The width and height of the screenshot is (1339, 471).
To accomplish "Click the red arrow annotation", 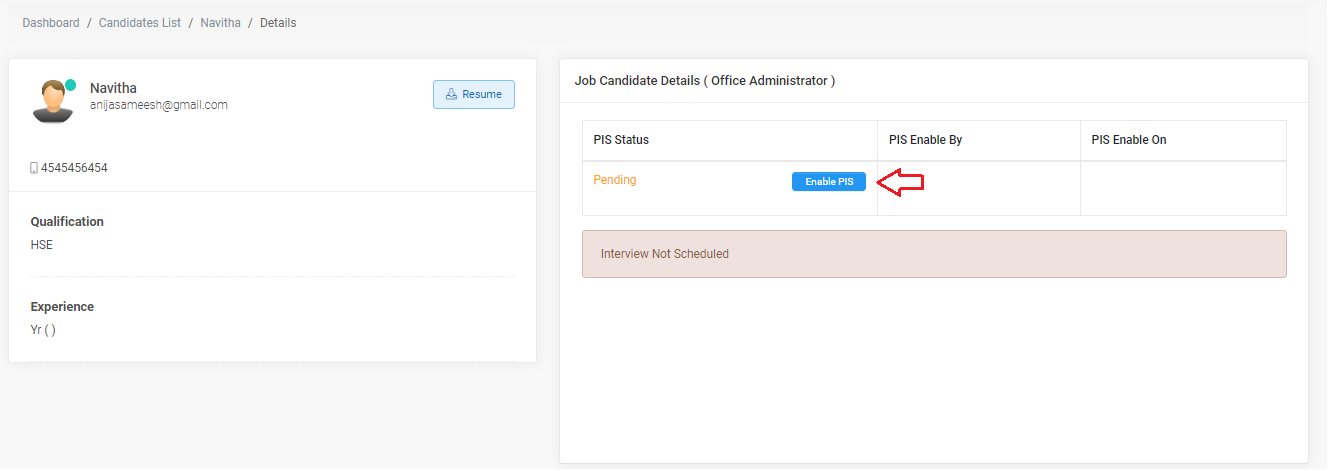I will 900,182.
